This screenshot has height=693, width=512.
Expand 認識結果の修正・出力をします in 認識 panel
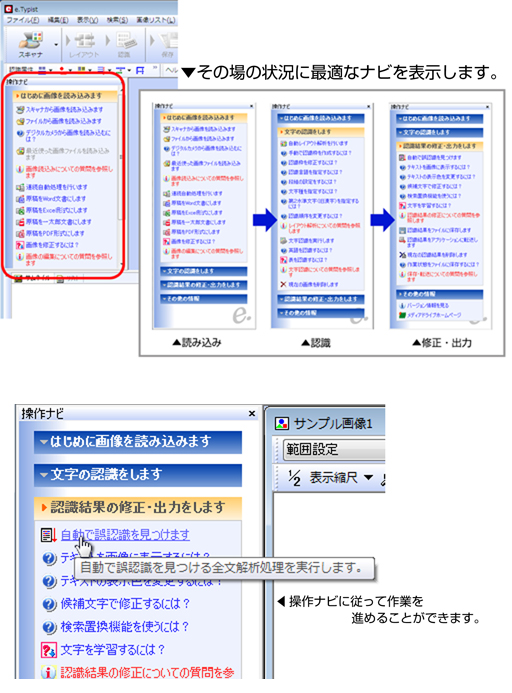(321, 299)
